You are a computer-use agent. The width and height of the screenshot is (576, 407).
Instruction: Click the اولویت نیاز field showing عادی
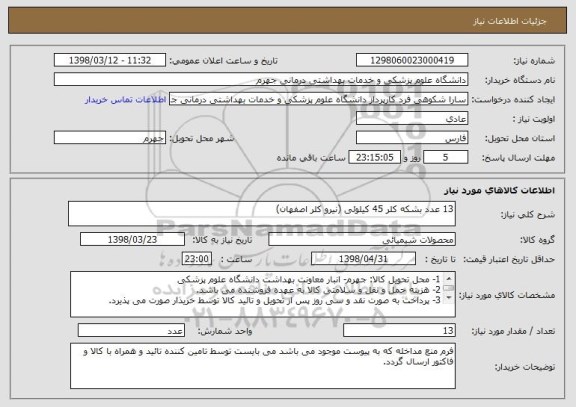tap(412, 119)
